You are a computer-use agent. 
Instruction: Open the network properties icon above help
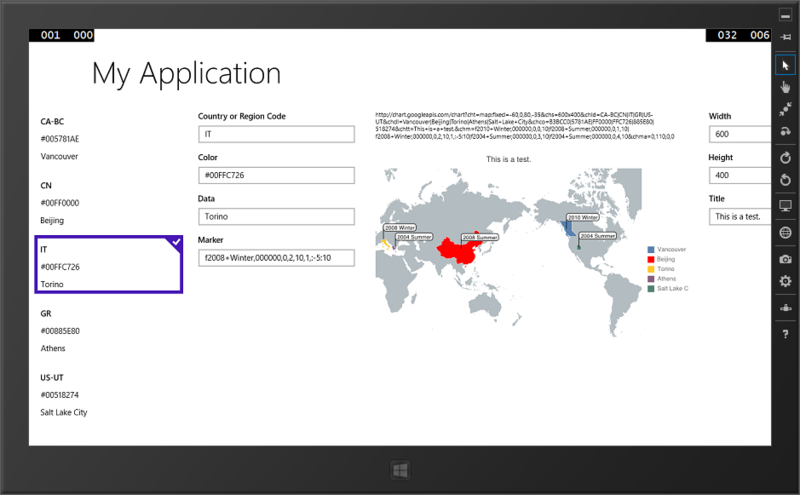tap(785, 308)
